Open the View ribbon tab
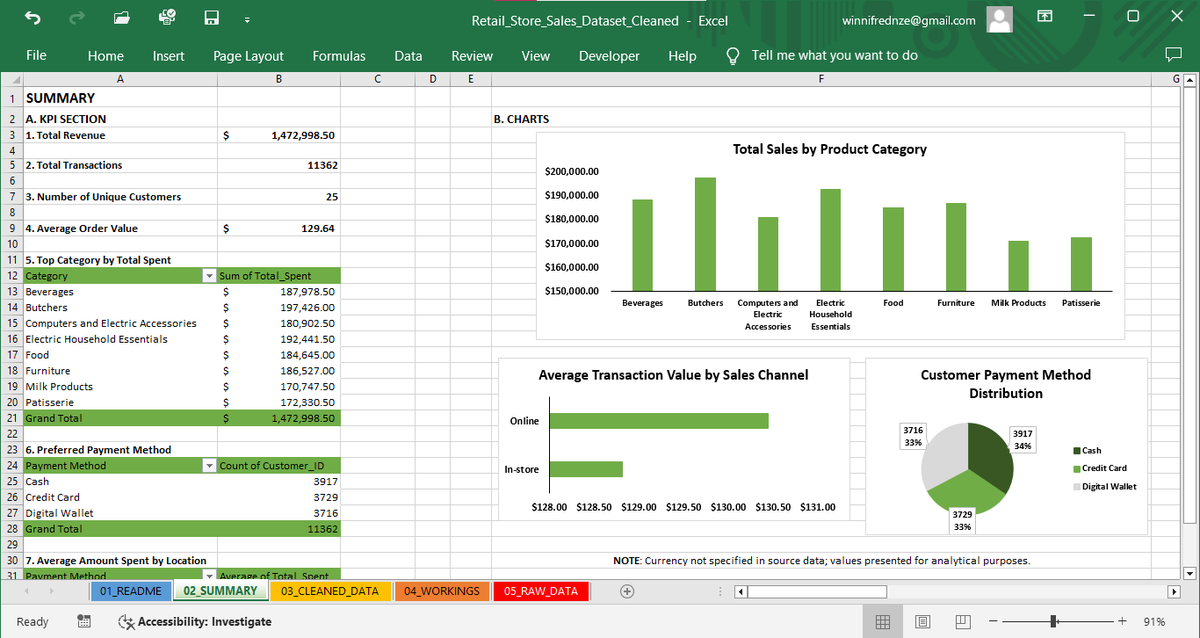 click(x=535, y=56)
